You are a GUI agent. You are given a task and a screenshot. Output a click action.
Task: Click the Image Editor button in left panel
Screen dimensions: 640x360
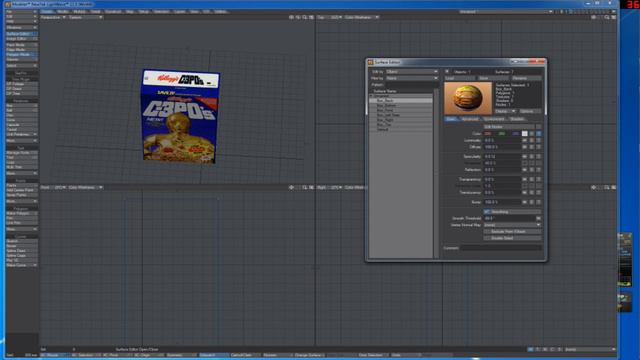click(22, 39)
